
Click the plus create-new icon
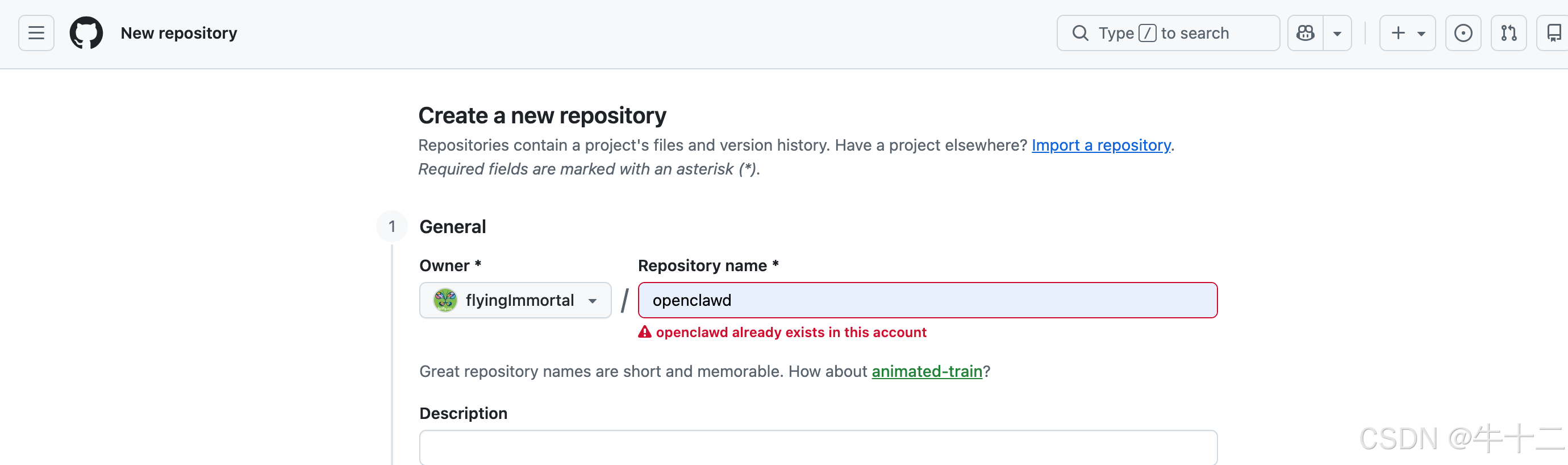(x=1398, y=33)
